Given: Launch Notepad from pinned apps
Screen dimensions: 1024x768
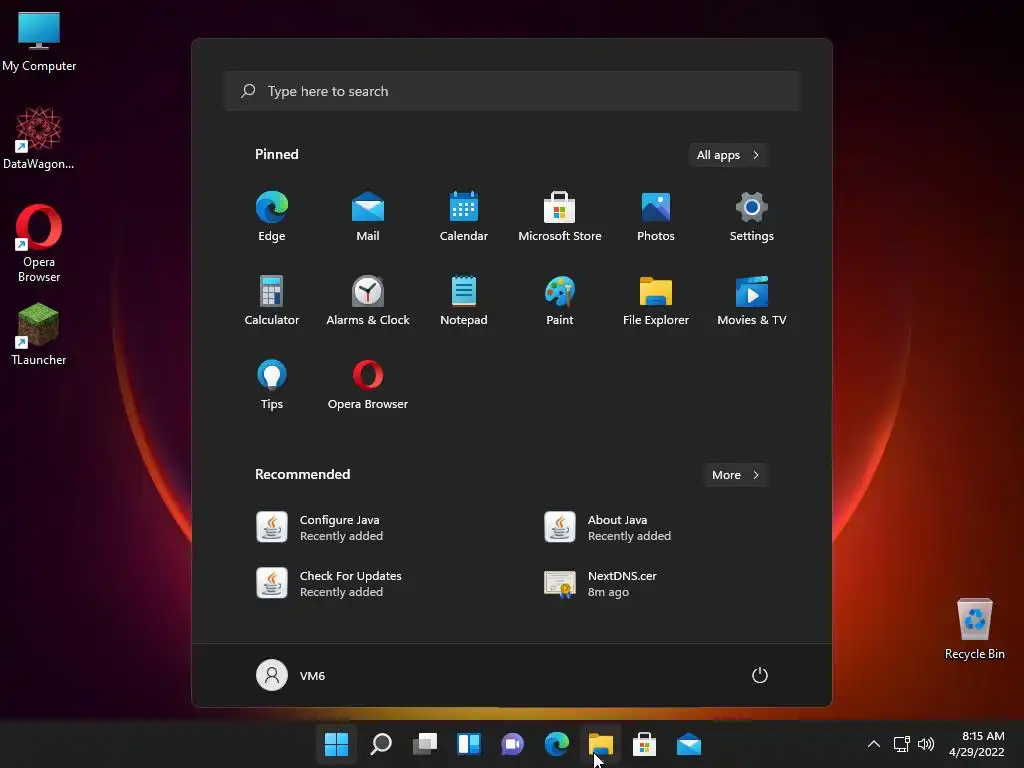Looking at the screenshot, I should [x=464, y=300].
